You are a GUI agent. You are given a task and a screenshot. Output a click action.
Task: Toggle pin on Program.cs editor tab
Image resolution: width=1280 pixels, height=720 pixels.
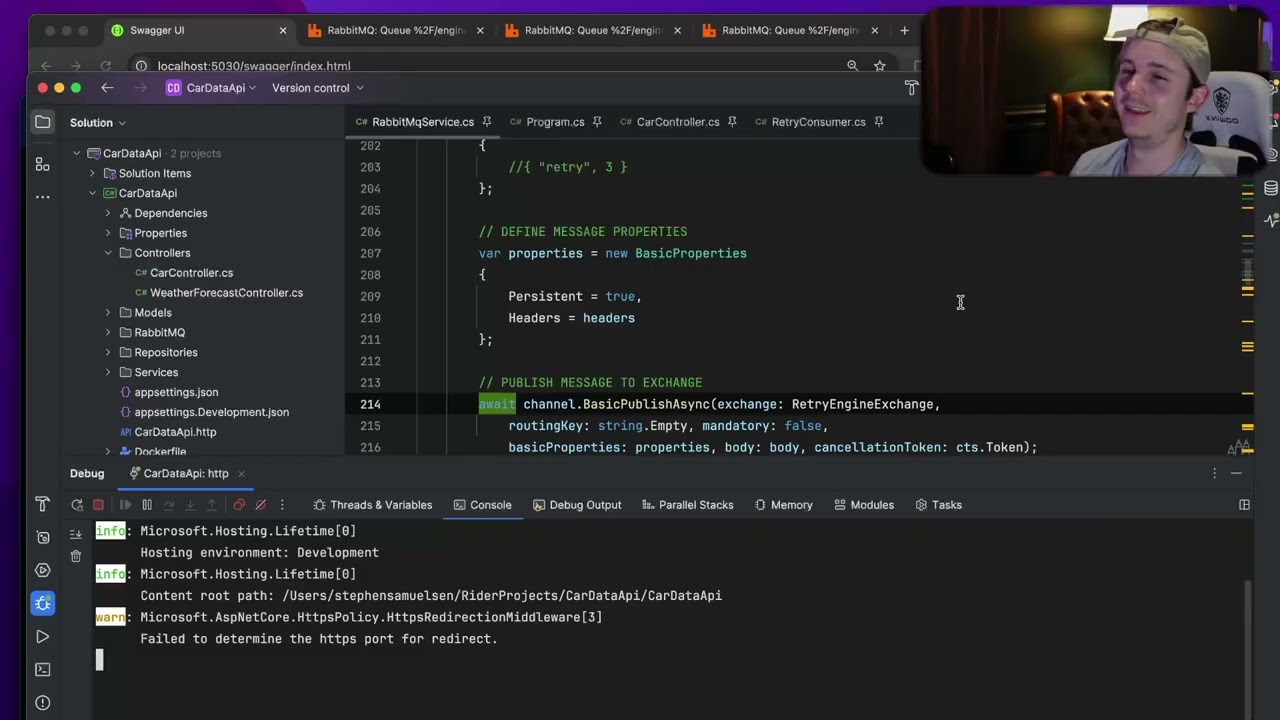coord(597,122)
